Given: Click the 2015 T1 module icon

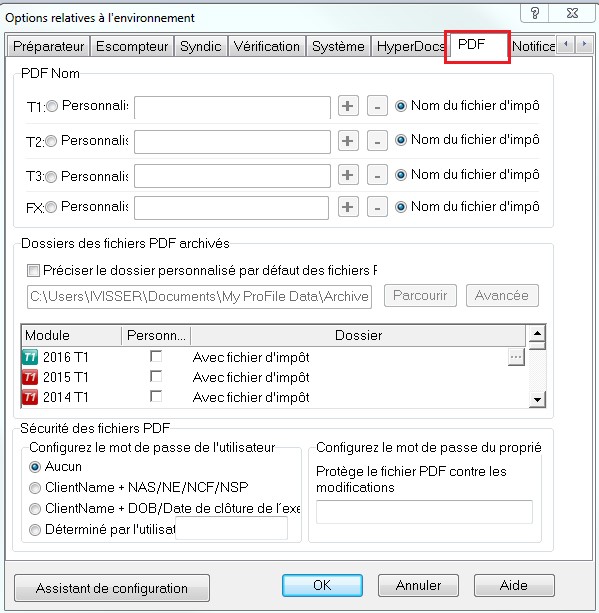Looking at the screenshot, I should pyautogui.click(x=30, y=377).
